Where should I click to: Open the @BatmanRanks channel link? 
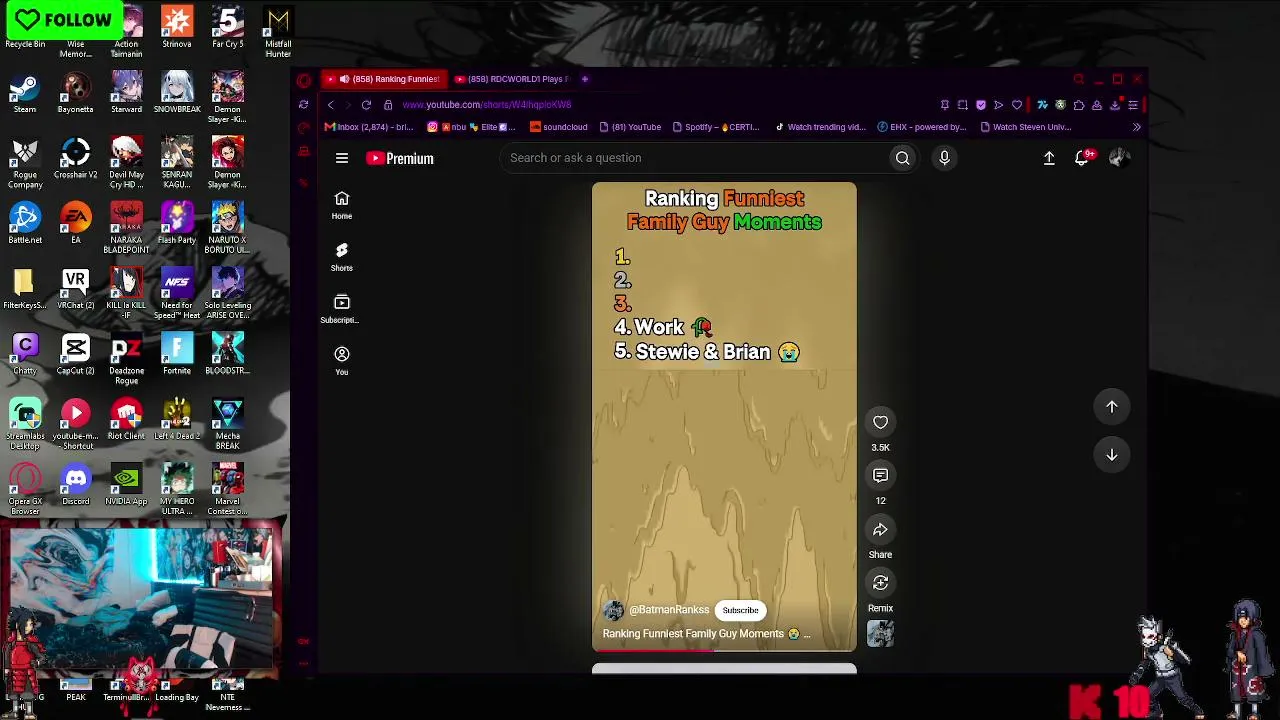point(669,610)
